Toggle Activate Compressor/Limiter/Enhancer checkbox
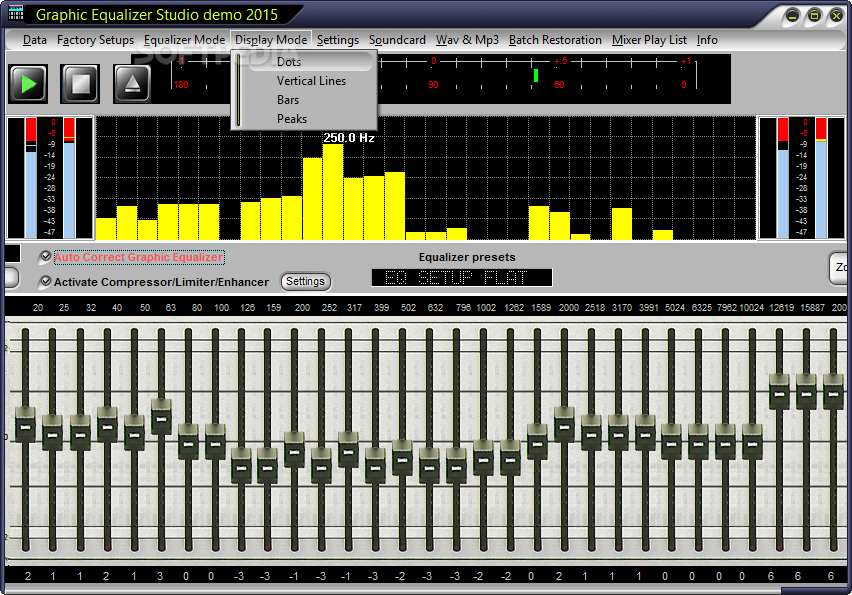 (46, 281)
